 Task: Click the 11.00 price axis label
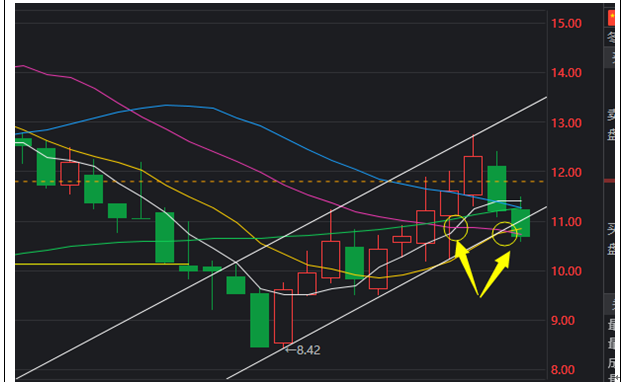(567, 222)
